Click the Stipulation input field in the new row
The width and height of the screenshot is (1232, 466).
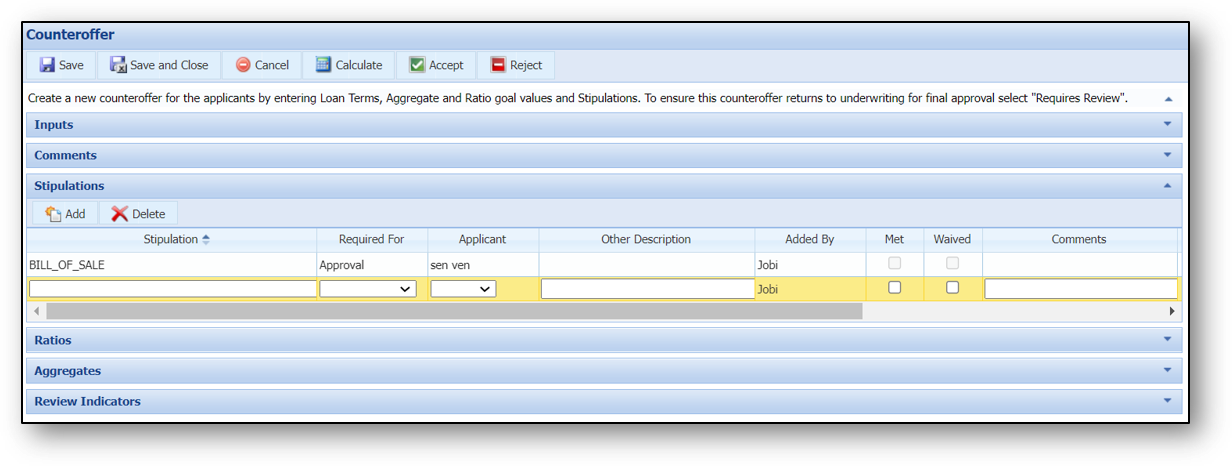tap(172, 288)
